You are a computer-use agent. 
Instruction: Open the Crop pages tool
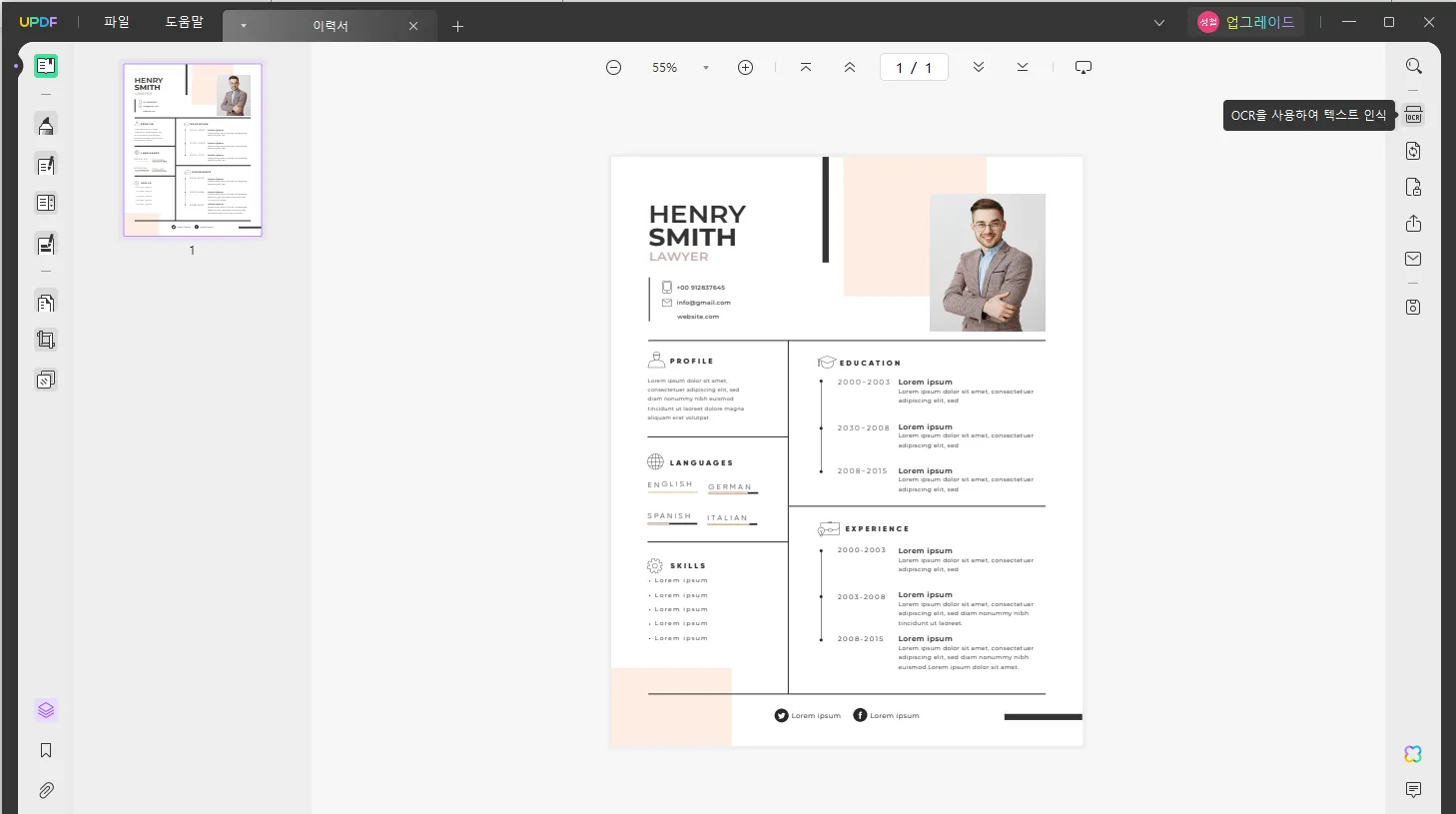tap(46, 340)
